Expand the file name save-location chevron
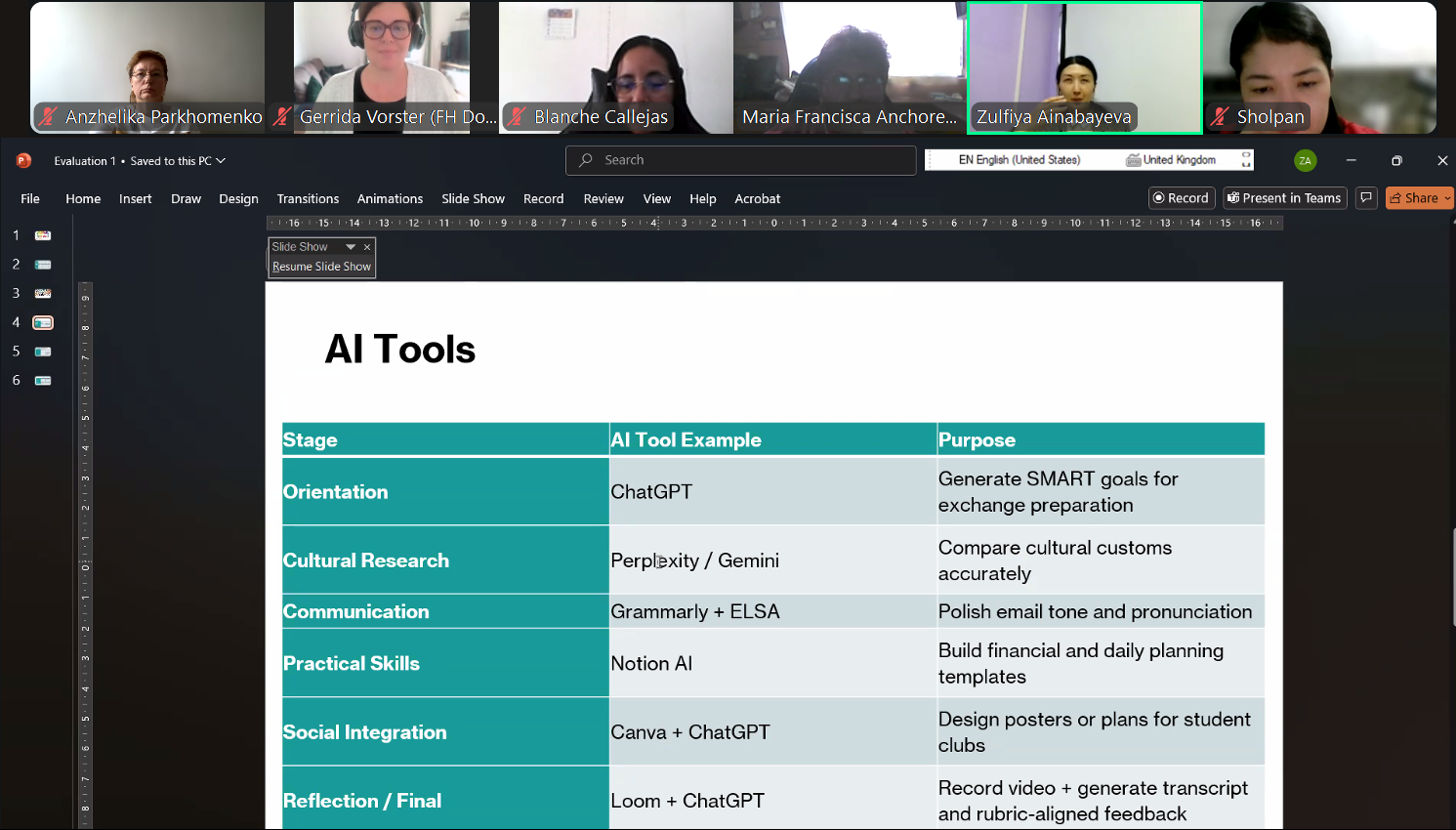This screenshot has width=1456, height=830. tap(221, 161)
